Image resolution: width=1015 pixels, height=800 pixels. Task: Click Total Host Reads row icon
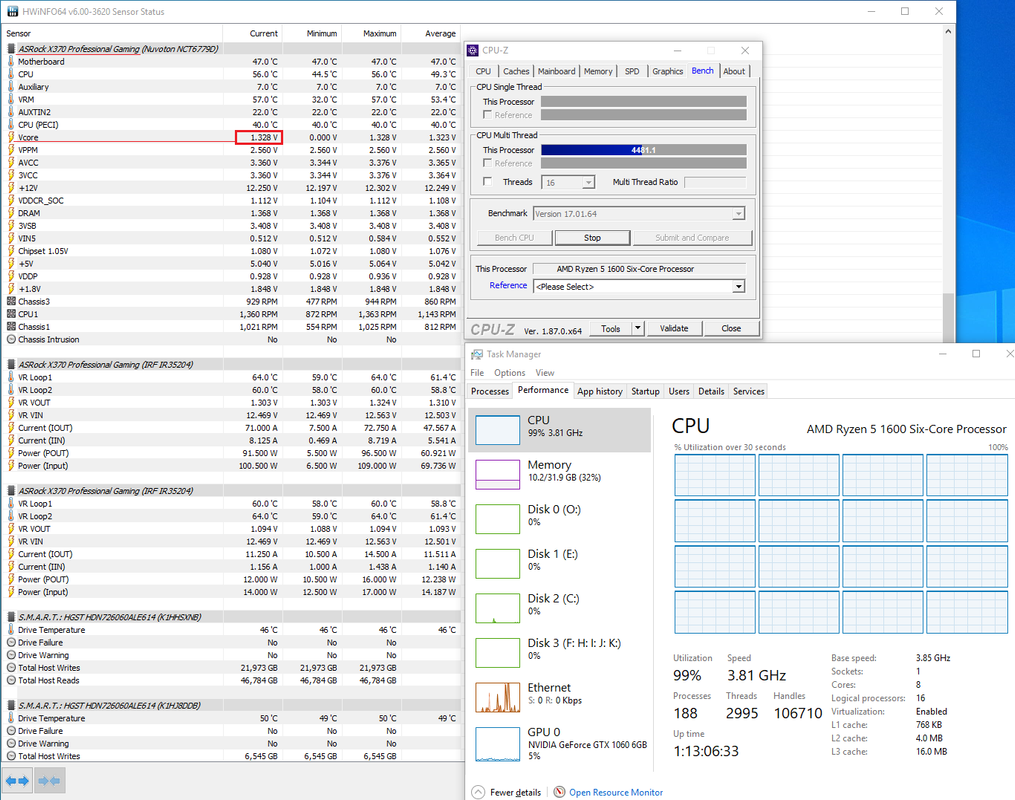pos(11,680)
